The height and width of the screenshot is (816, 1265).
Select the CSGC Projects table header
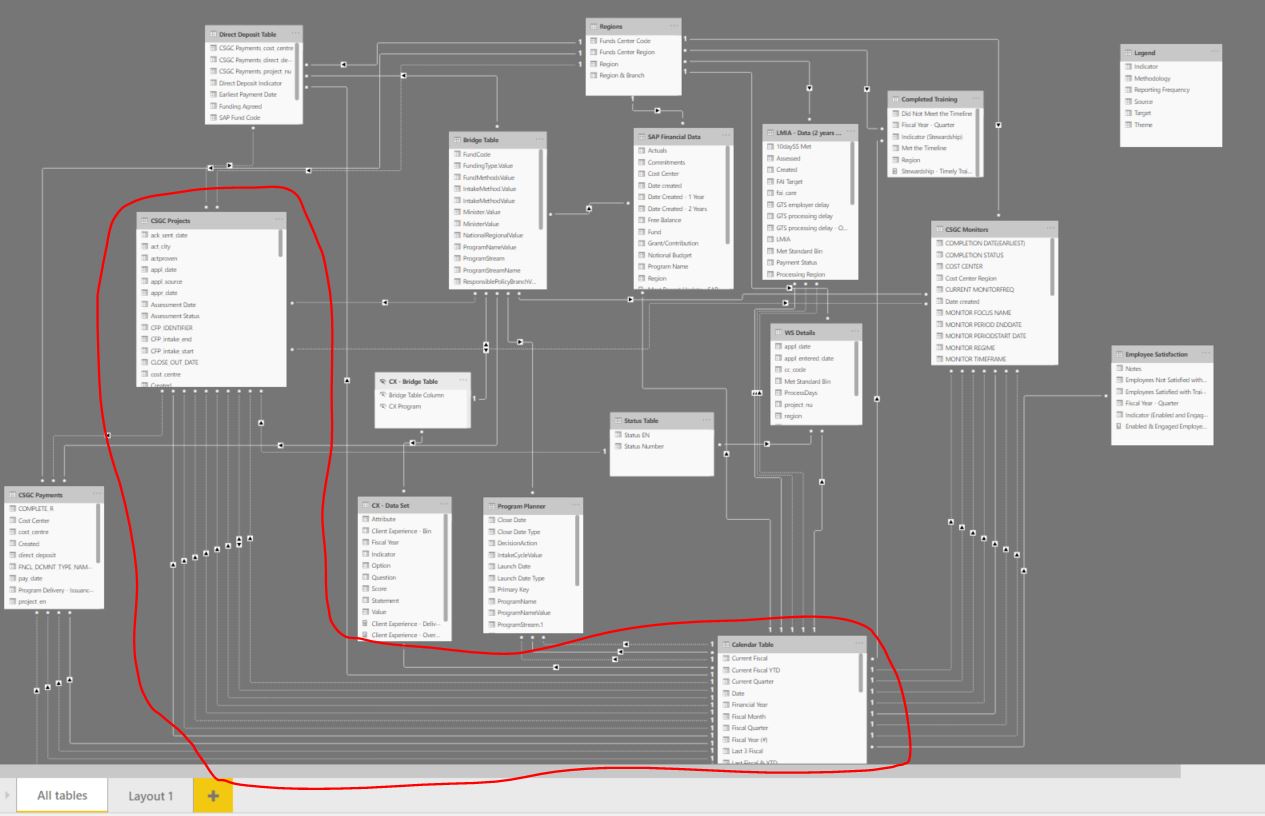[x=213, y=220]
